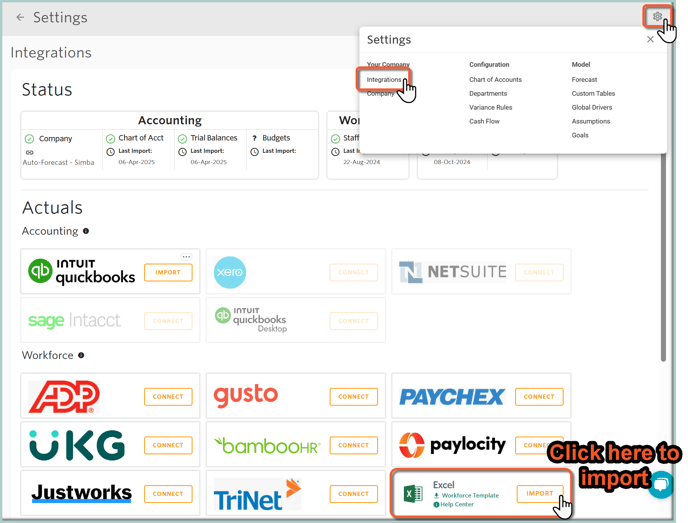Connect the Gusto integration
The width and height of the screenshot is (688, 523).
click(x=353, y=396)
